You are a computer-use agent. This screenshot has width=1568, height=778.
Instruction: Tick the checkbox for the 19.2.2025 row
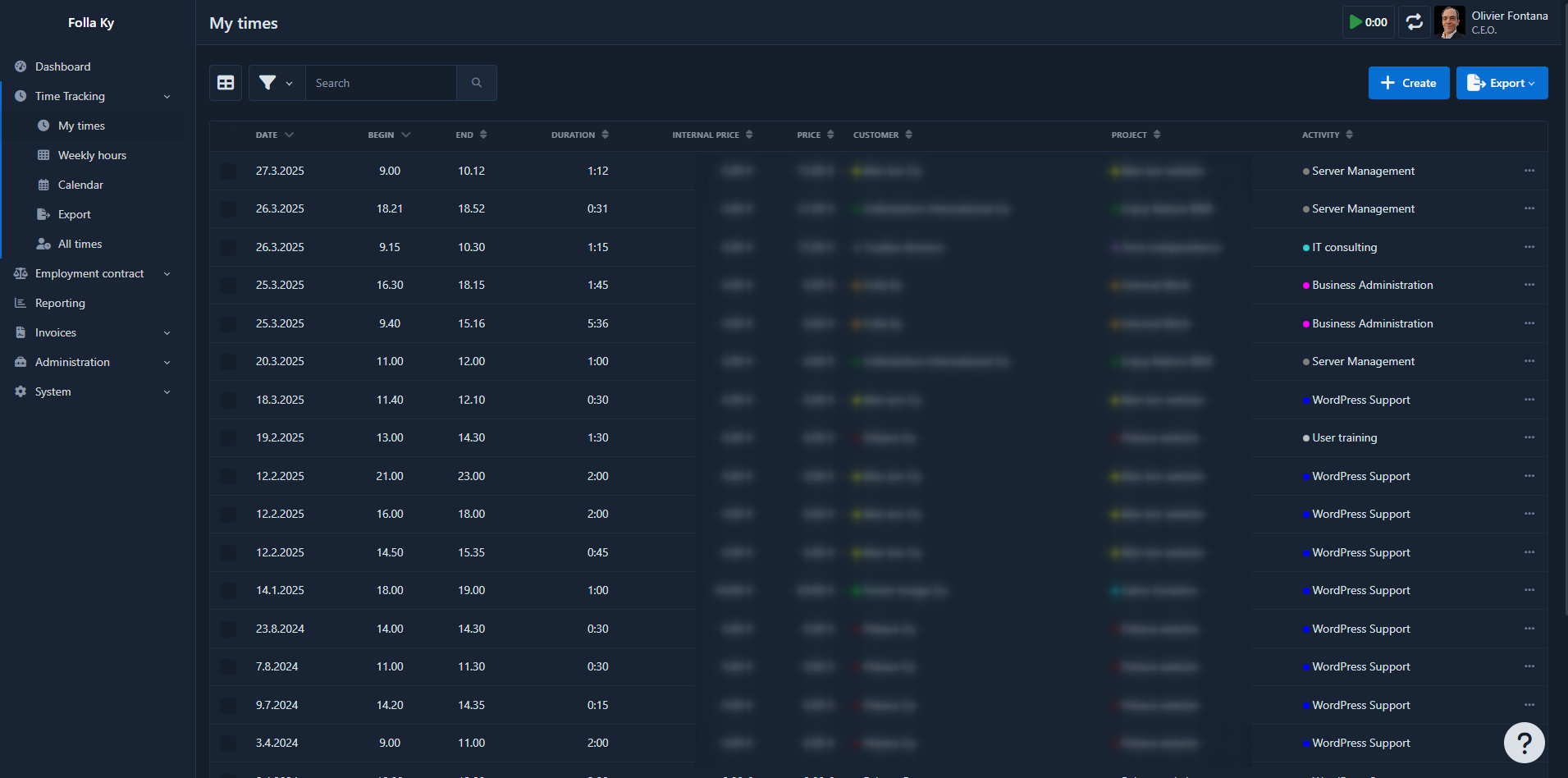(x=229, y=438)
